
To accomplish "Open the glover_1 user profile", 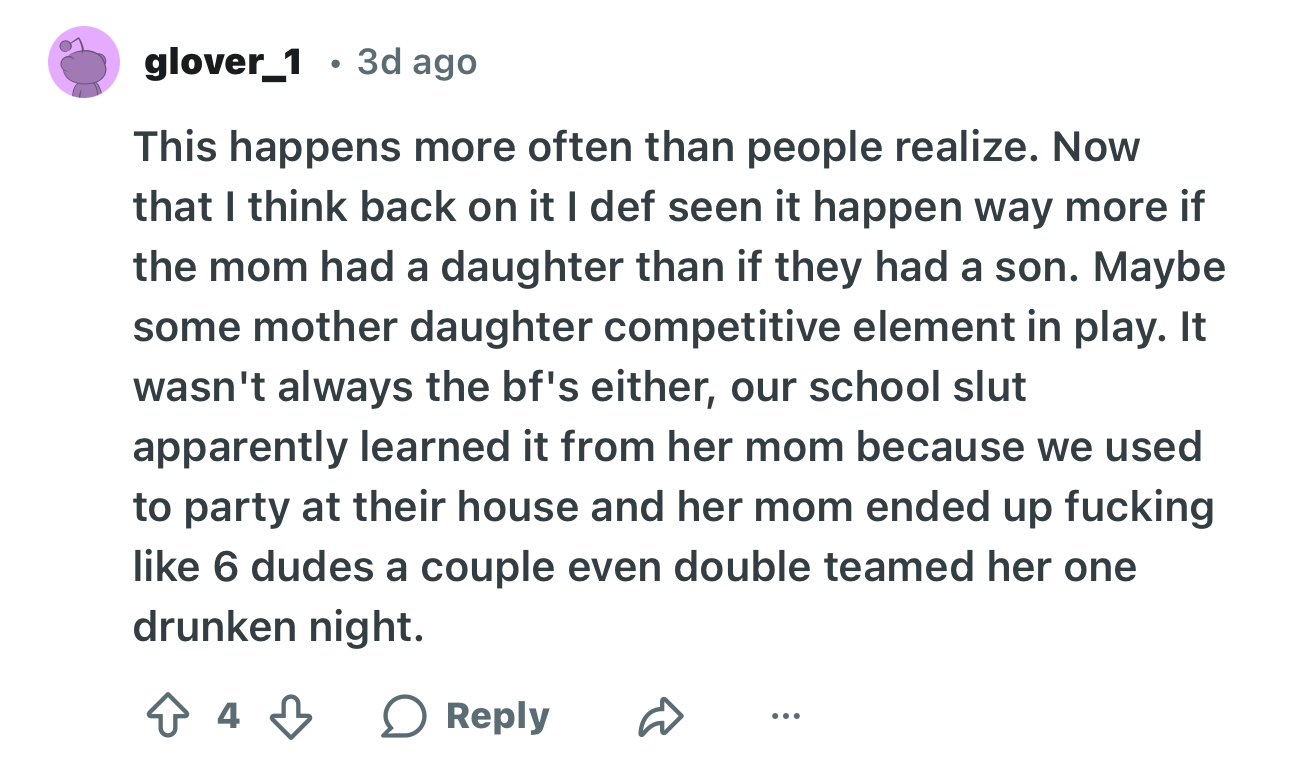I will pyautogui.click(x=223, y=63).
